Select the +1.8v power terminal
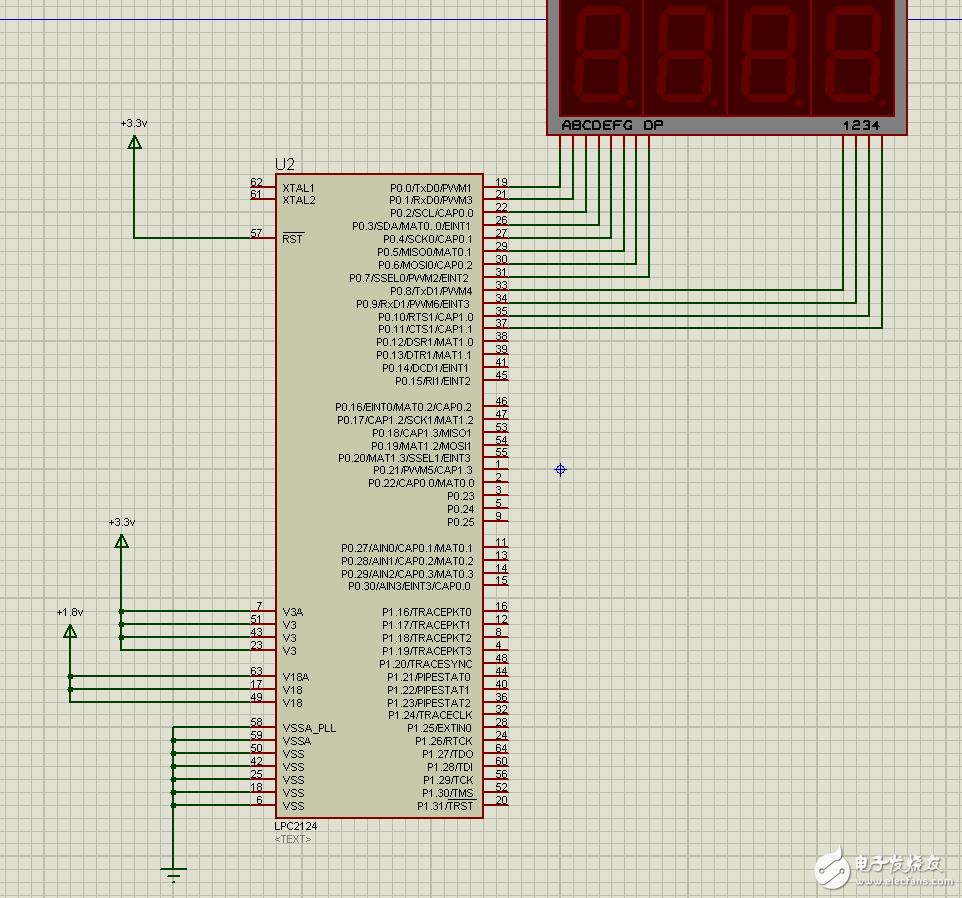 (70, 631)
